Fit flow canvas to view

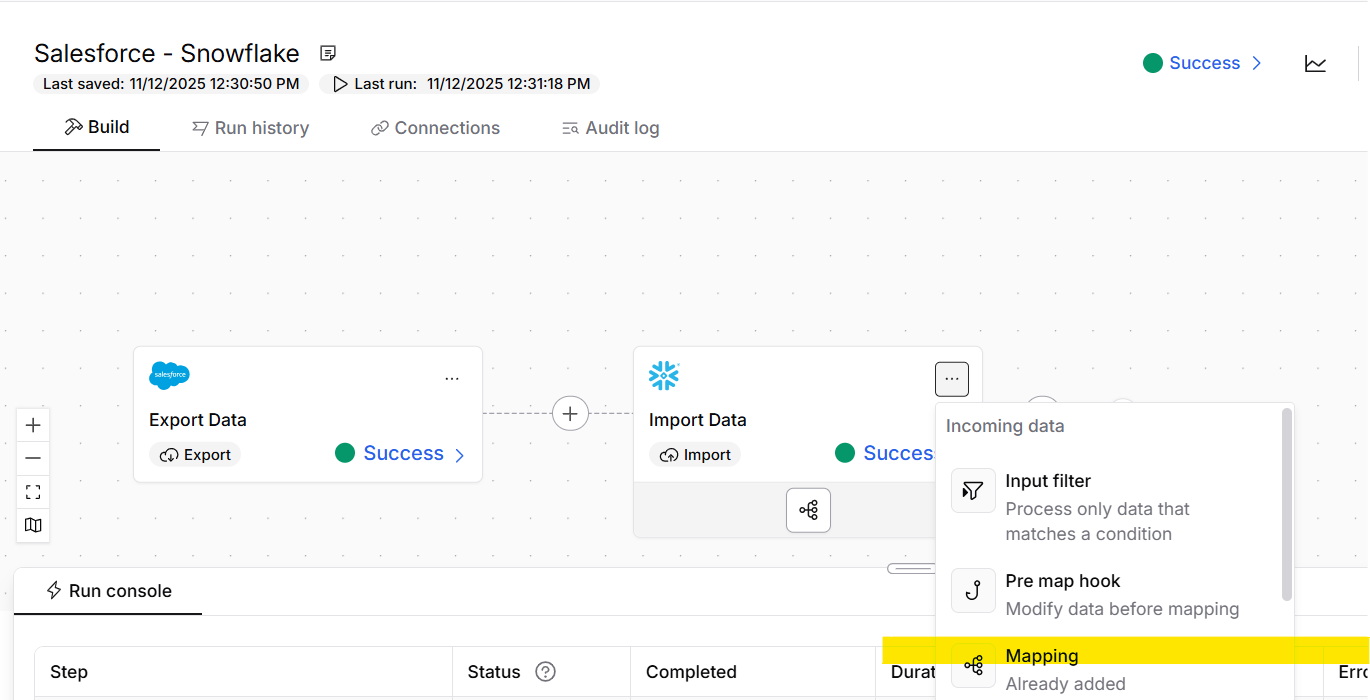pyautogui.click(x=33, y=492)
